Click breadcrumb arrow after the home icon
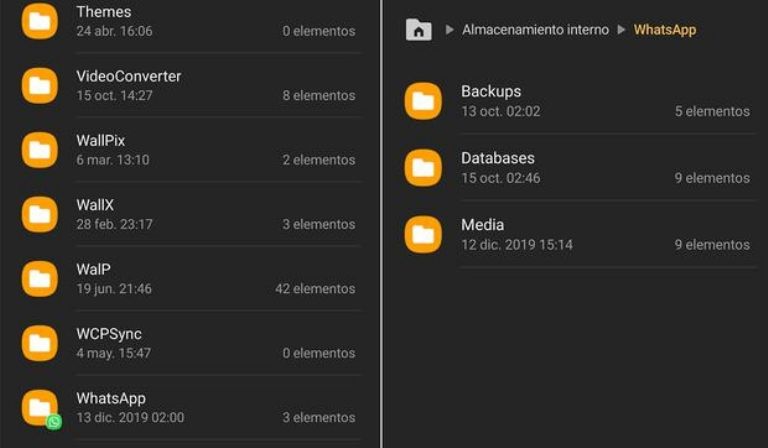 click(449, 30)
